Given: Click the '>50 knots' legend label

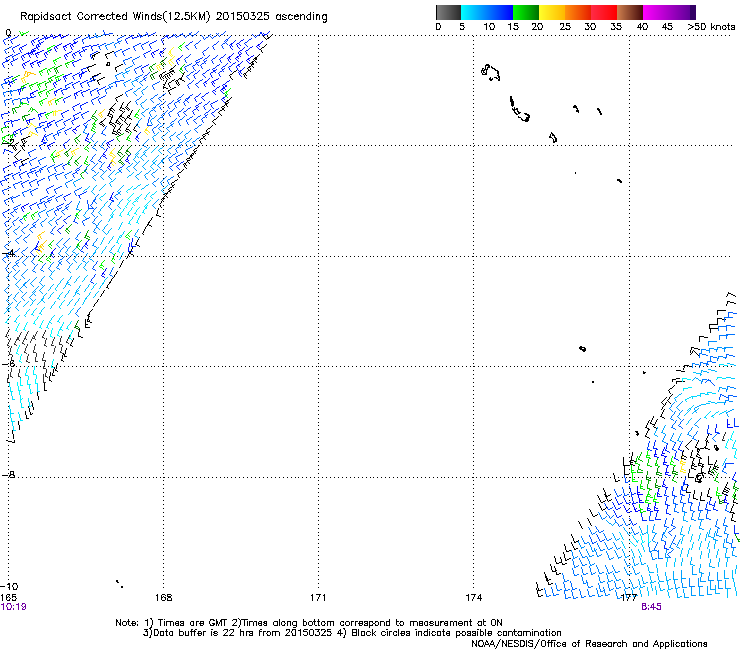Looking at the screenshot, I should point(711,27).
